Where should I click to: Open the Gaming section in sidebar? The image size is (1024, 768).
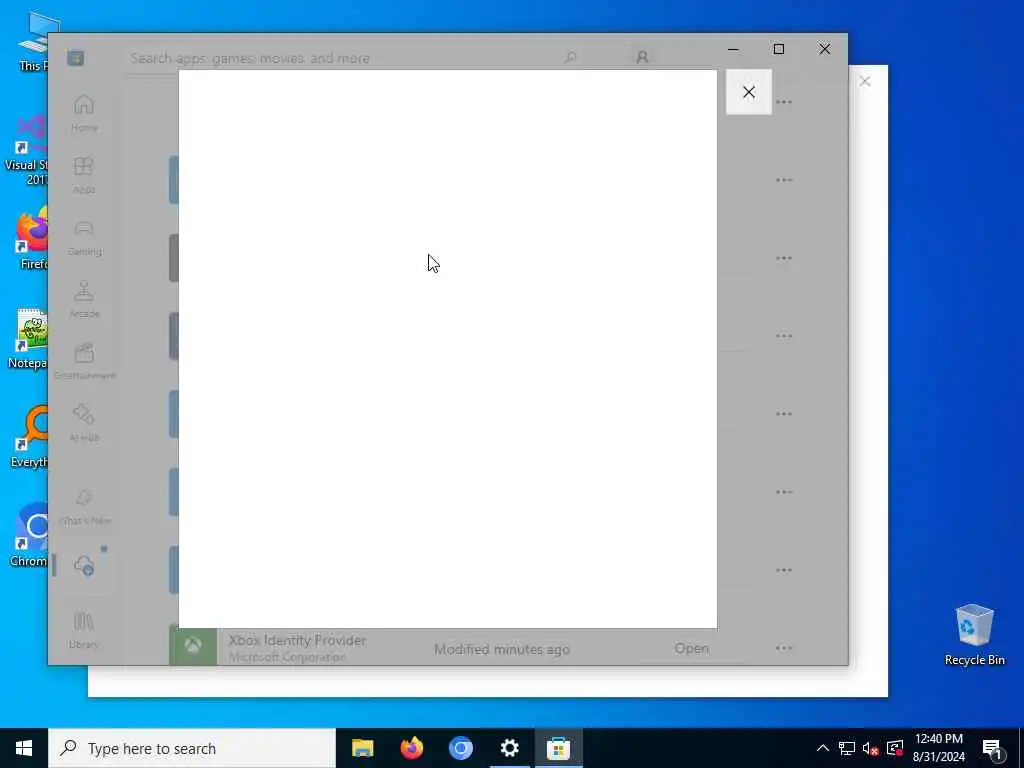(x=84, y=237)
